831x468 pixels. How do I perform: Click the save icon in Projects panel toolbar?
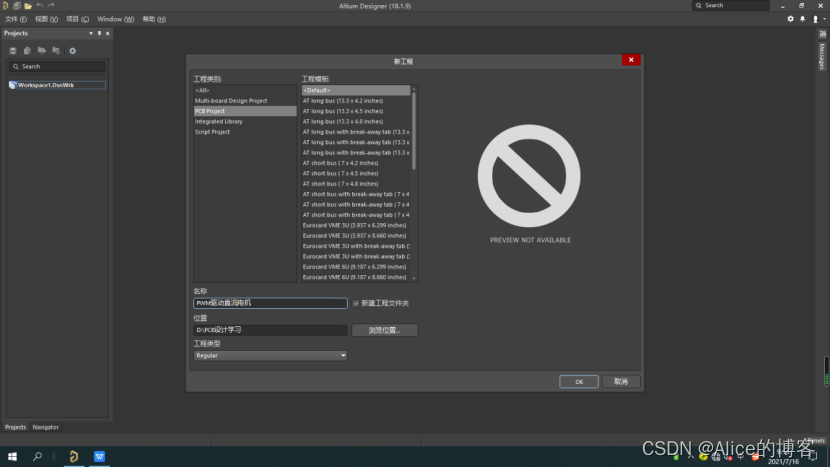pyautogui.click(x=13, y=51)
